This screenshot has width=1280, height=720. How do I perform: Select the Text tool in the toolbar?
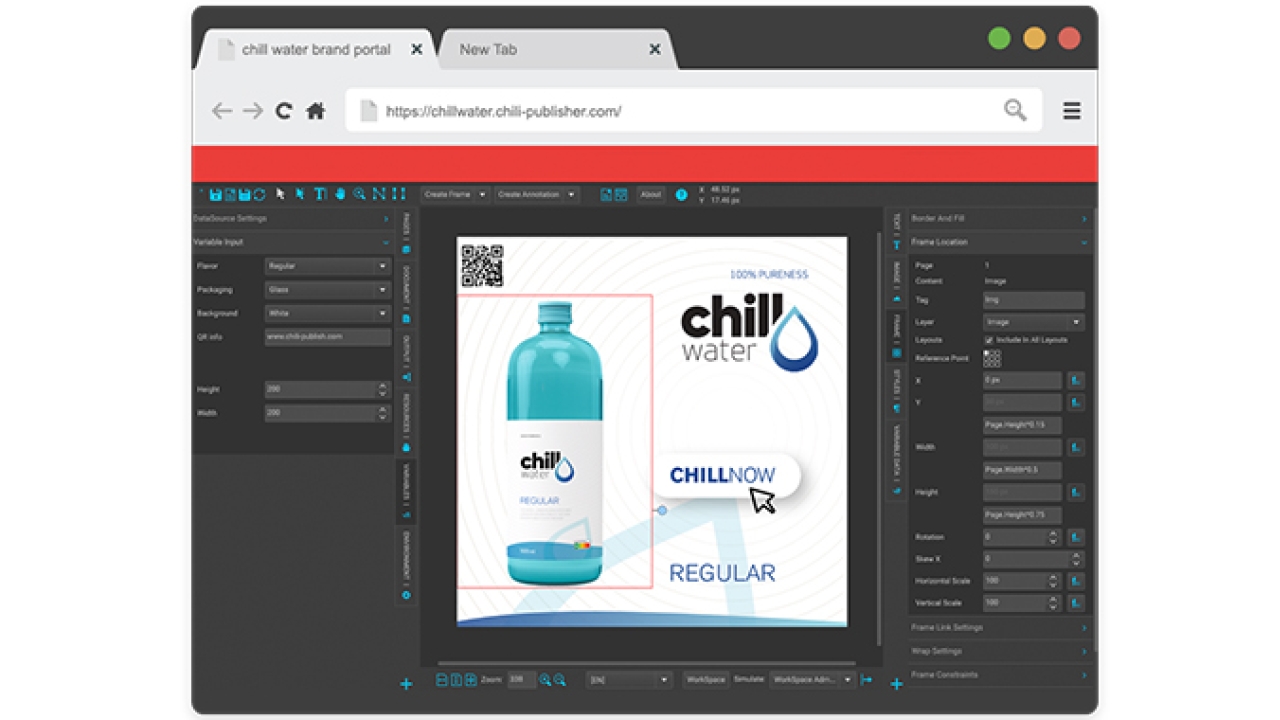tap(320, 194)
